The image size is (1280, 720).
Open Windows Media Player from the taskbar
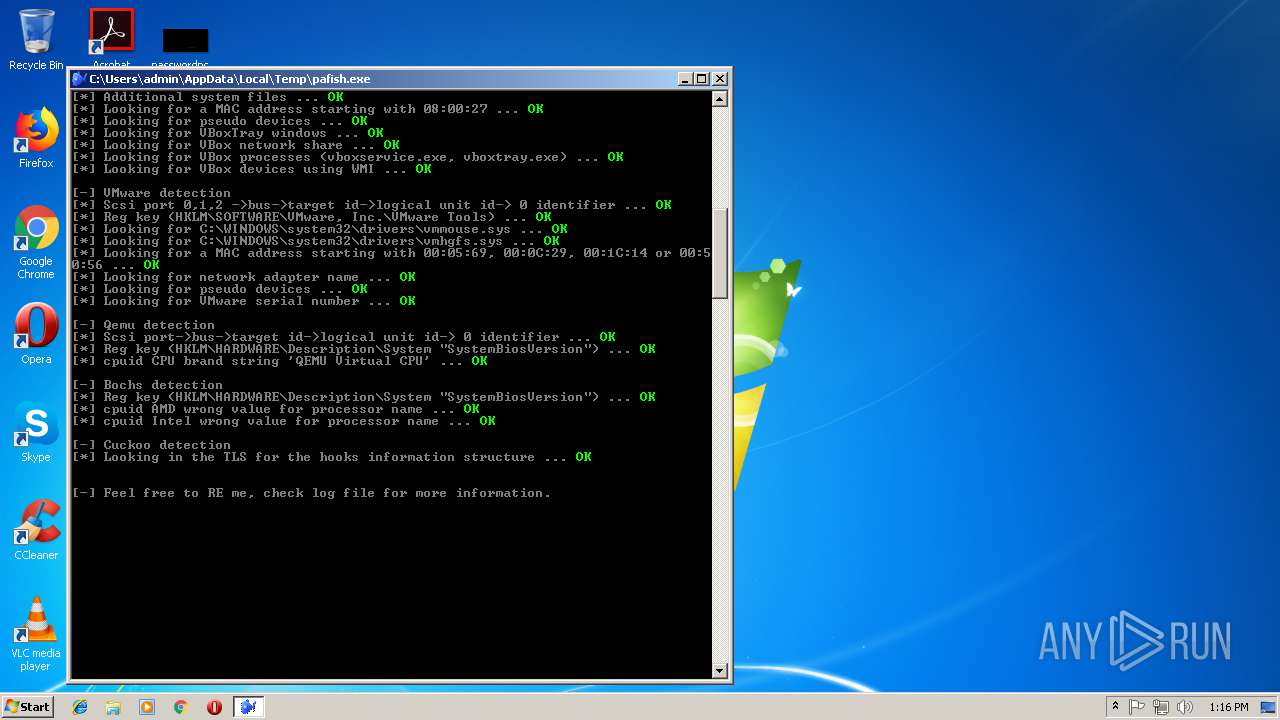point(147,707)
